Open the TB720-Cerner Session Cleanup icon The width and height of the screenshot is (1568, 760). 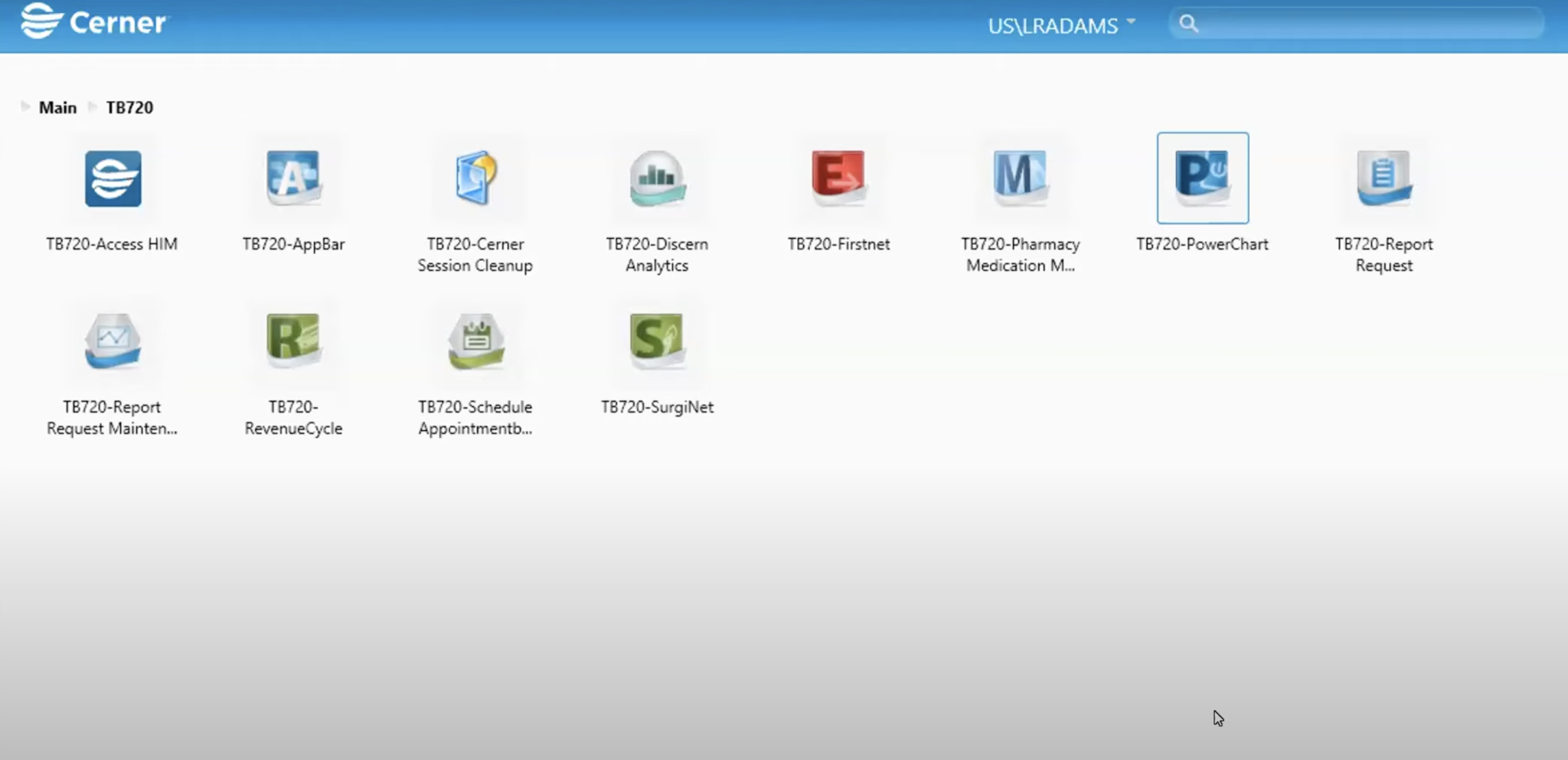475,178
